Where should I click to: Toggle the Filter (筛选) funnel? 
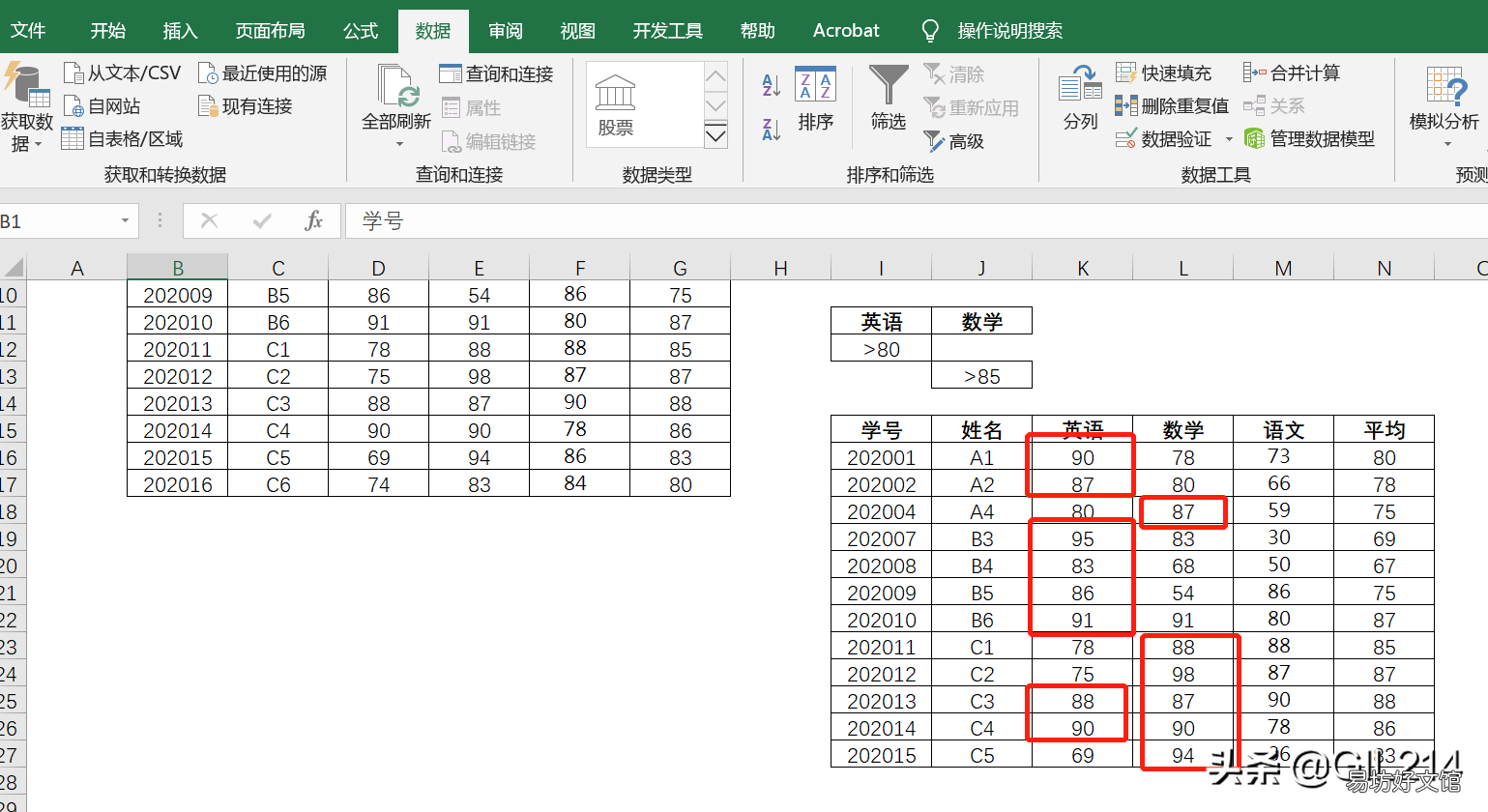pos(888,97)
